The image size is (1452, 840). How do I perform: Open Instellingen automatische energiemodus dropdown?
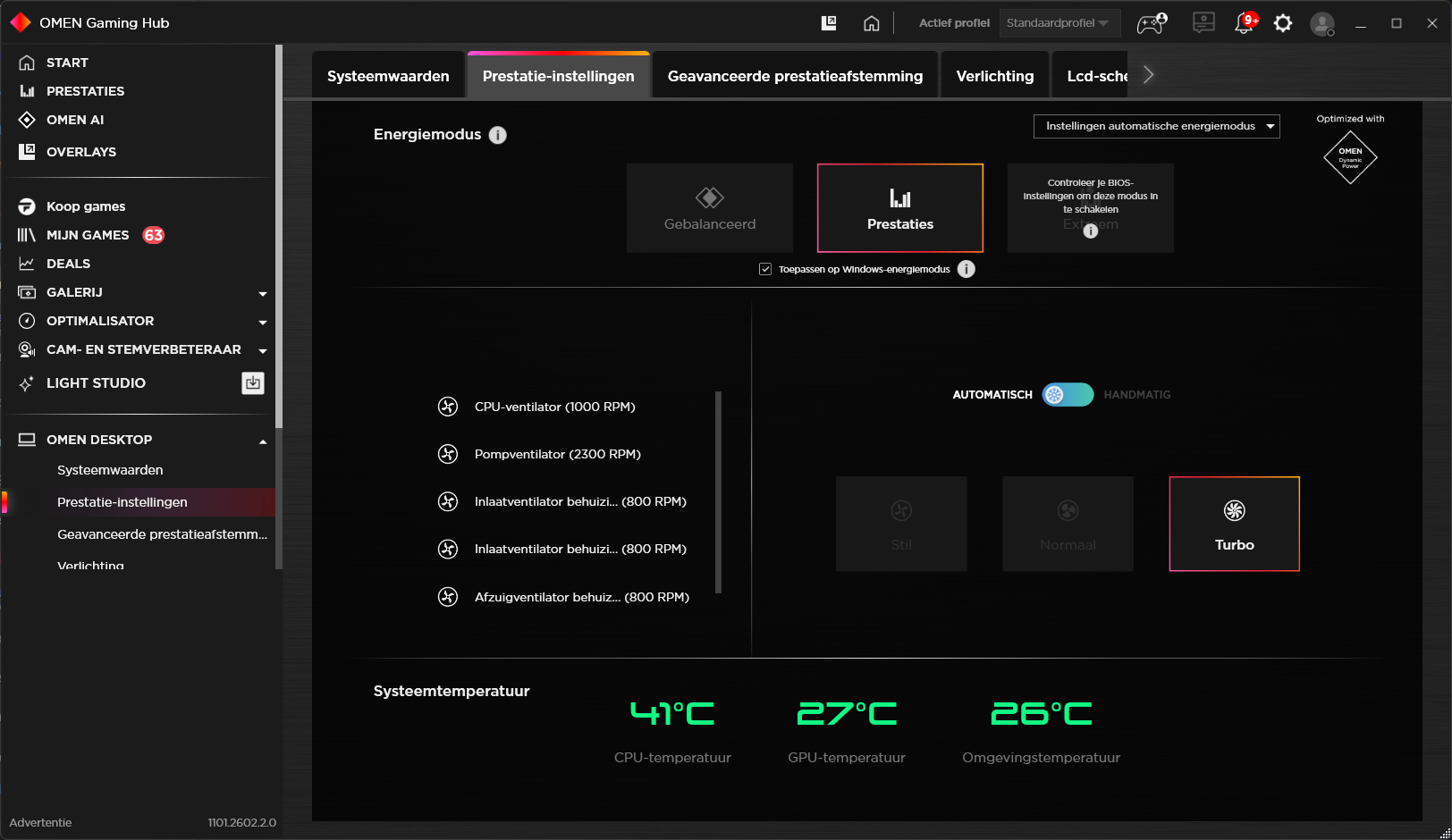pos(1157,126)
